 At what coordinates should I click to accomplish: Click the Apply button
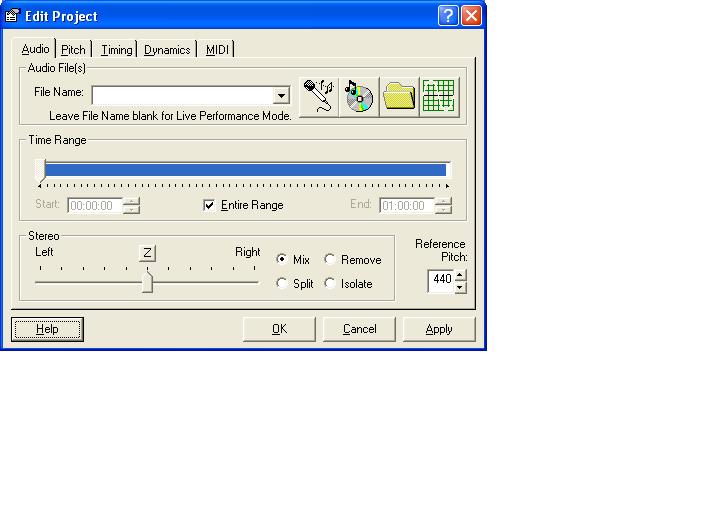pyautogui.click(x=439, y=330)
